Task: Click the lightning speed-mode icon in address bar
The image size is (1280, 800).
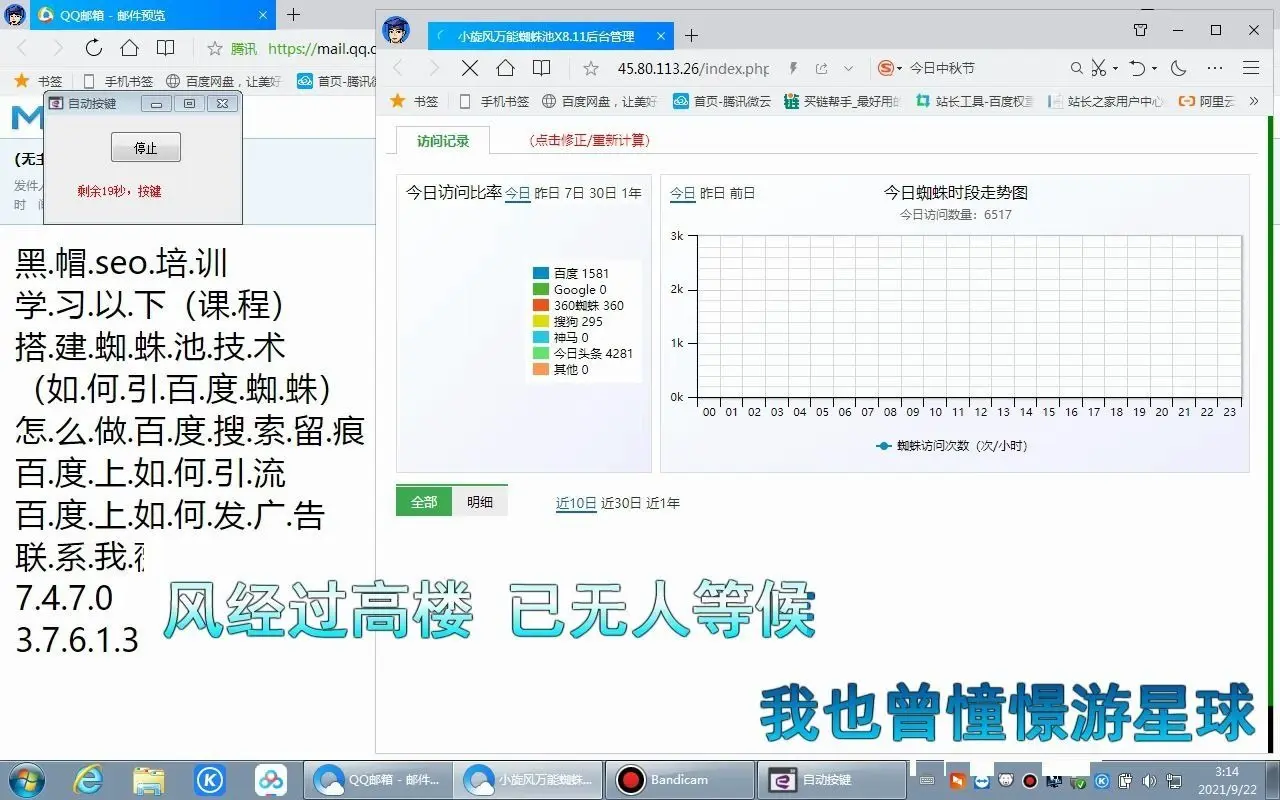Action: (x=793, y=68)
